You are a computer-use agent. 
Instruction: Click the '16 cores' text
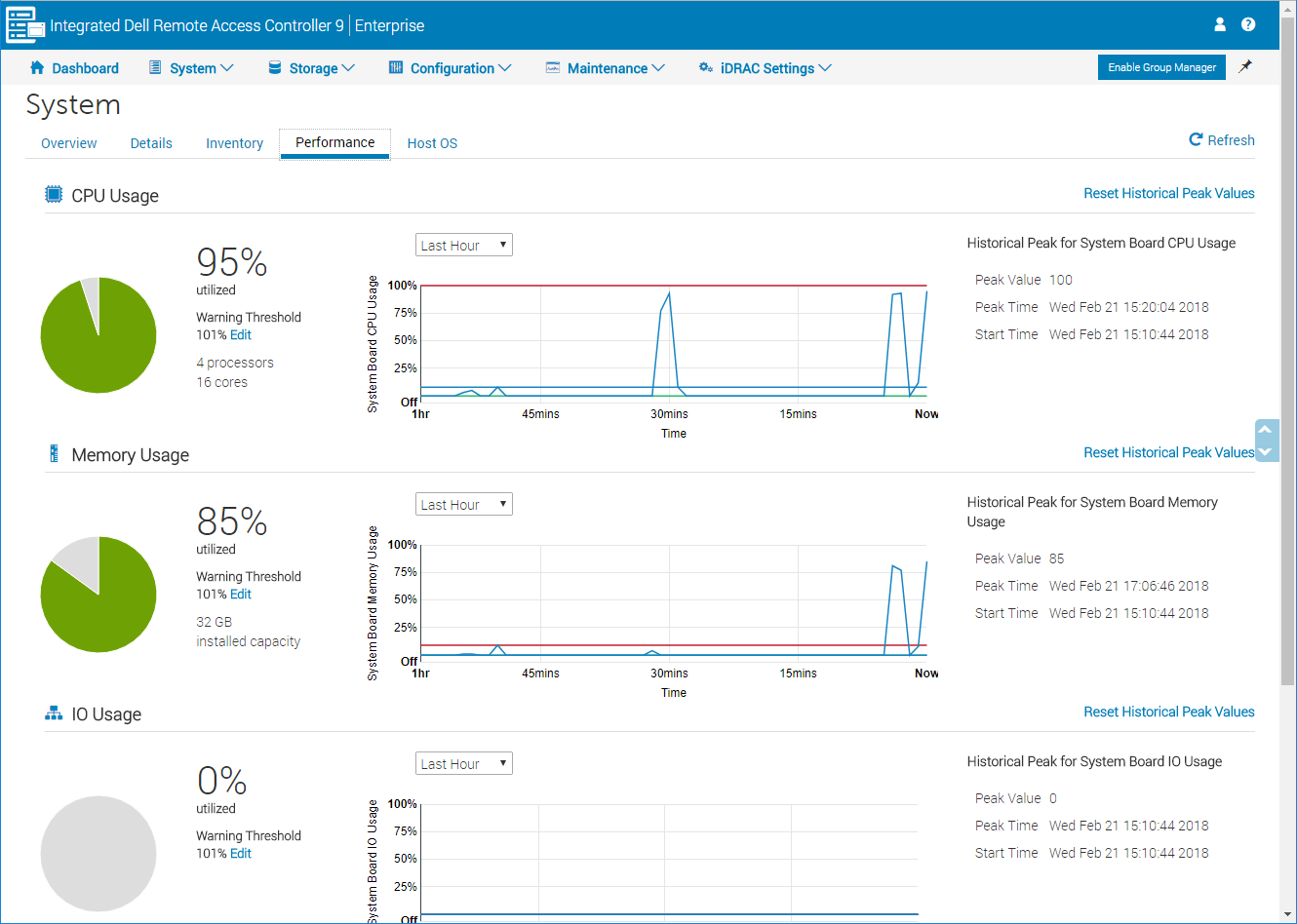[x=222, y=382]
